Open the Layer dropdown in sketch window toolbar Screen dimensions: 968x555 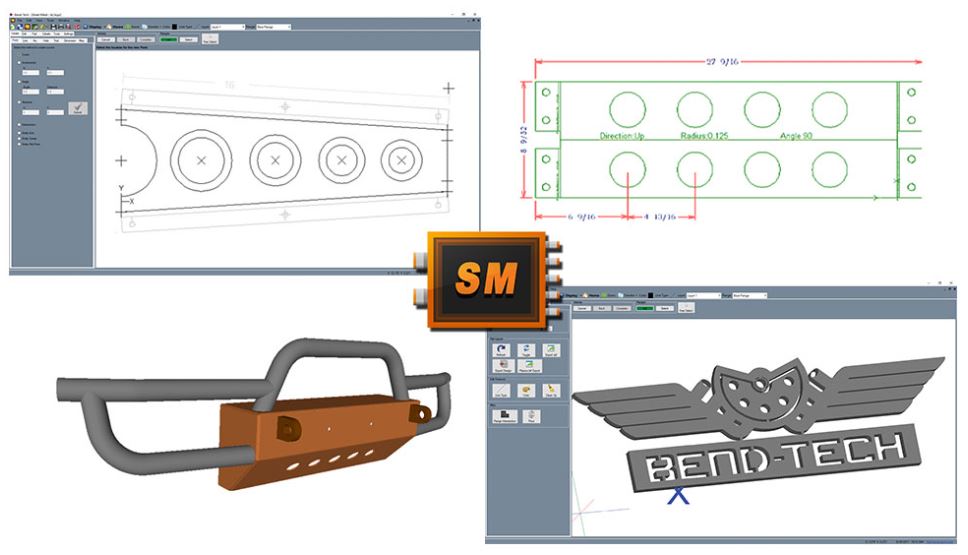pyautogui.click(x=228, y=27)
